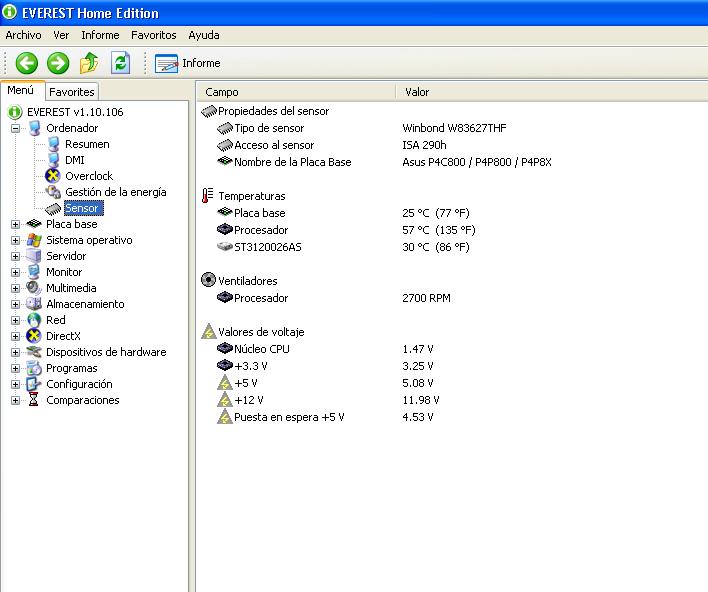Click the Sistema operativo Windows icon
This screenshot has width=708, height=592.
click(x=34, y=240)
